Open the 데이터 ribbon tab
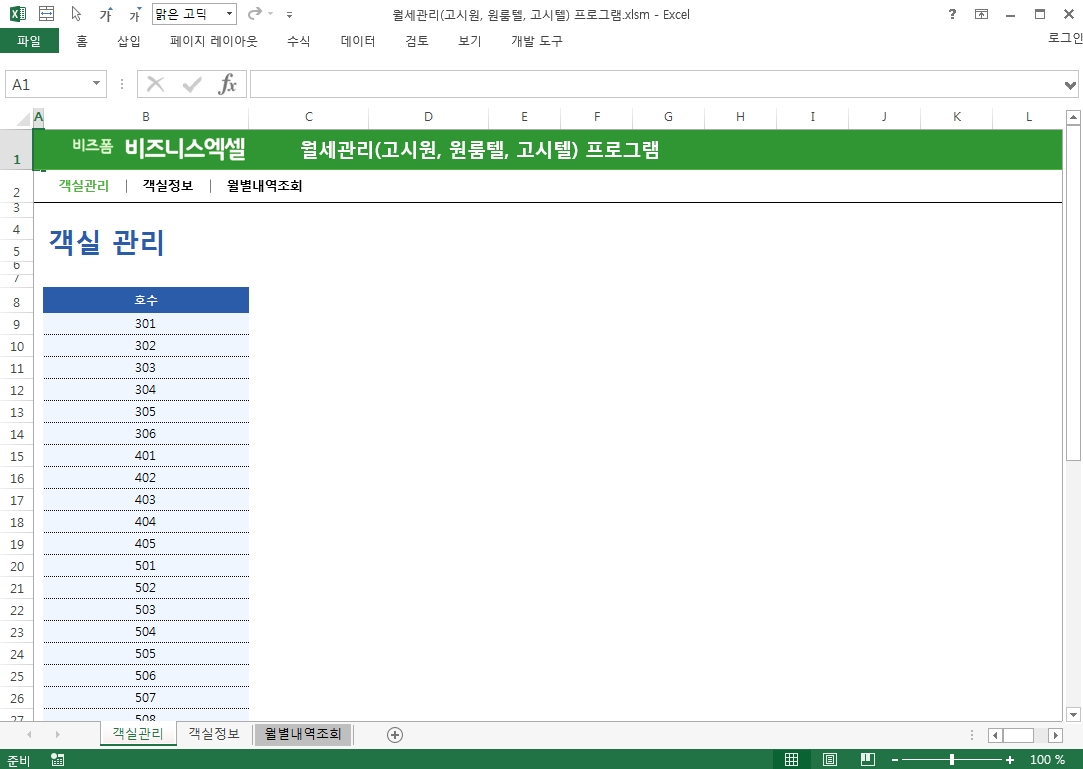This screenshot has width=1083, height=769. coord(358,41)
